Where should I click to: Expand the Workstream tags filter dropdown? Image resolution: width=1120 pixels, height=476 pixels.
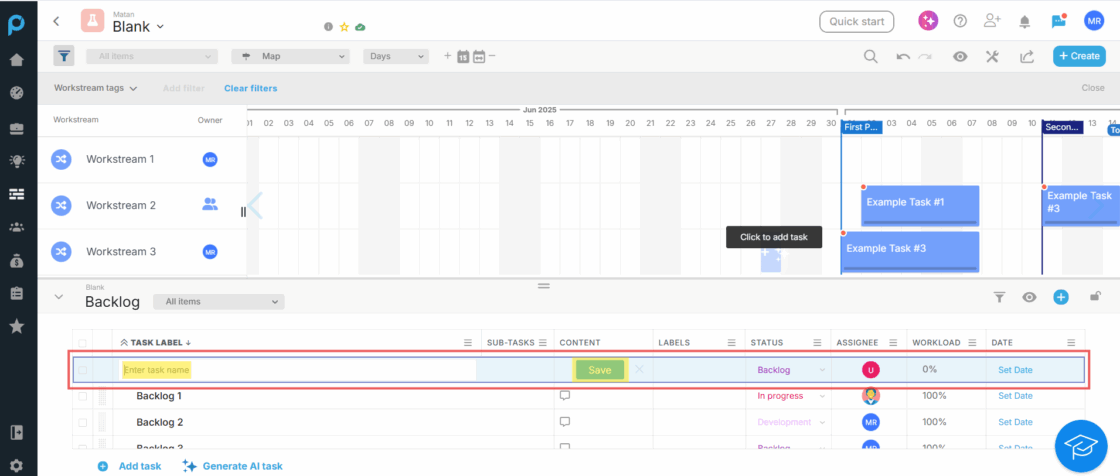tap(95, 88)
